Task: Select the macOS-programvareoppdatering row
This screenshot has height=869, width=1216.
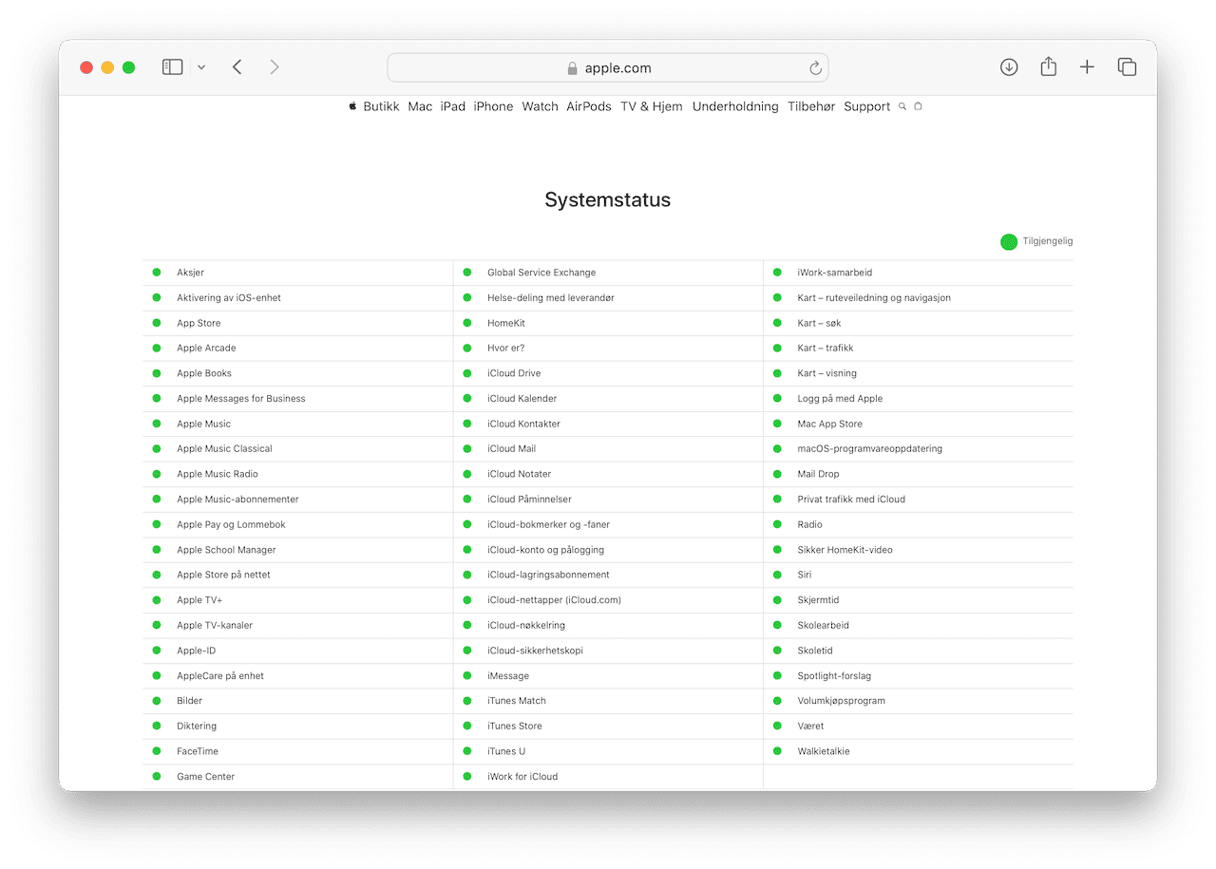Action: [918, 449]
